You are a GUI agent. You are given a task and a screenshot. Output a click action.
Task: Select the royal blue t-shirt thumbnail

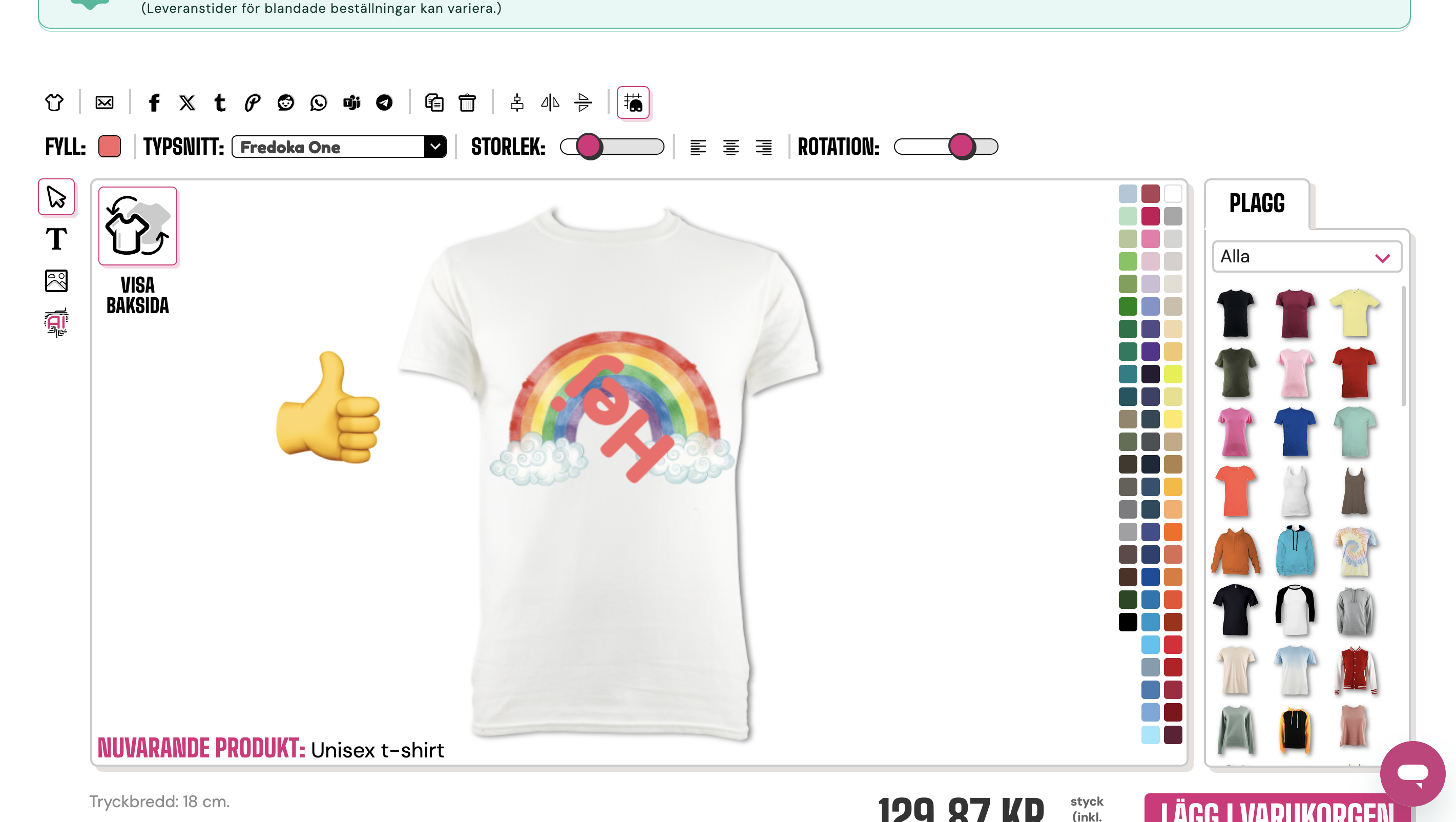(1294, 432)
